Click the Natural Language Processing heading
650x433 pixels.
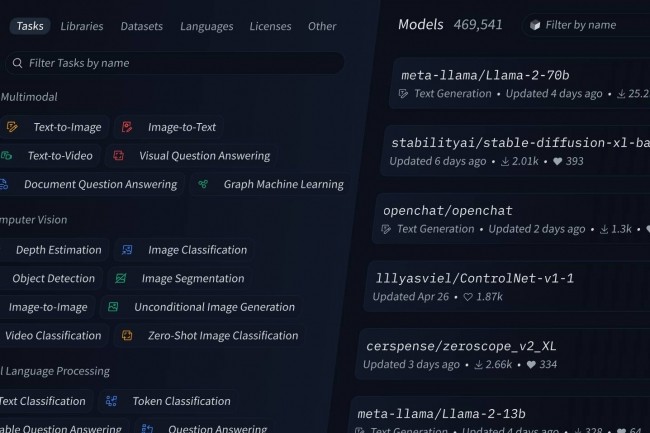[x=55, y=371]
